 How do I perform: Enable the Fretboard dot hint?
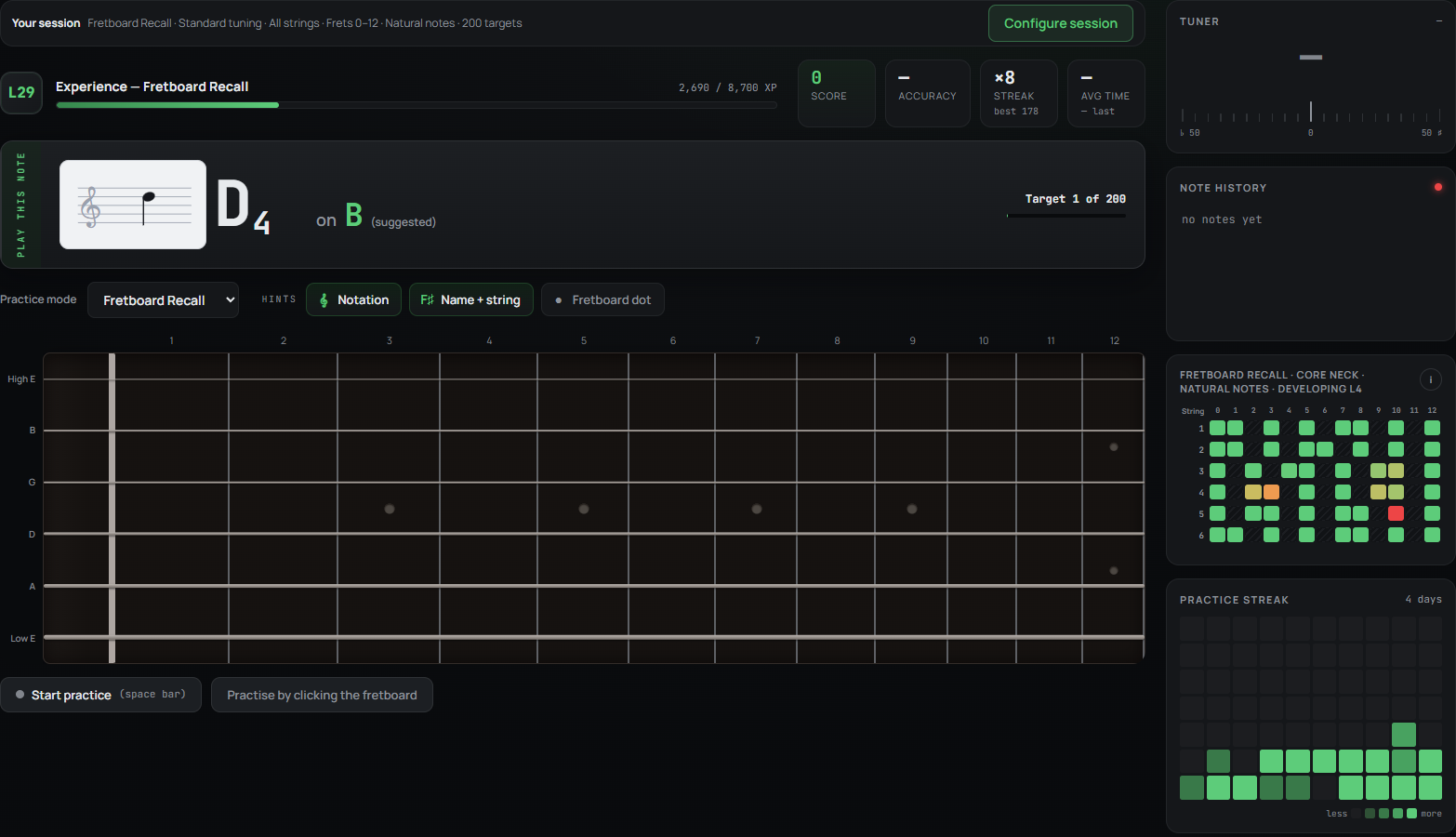602,299
